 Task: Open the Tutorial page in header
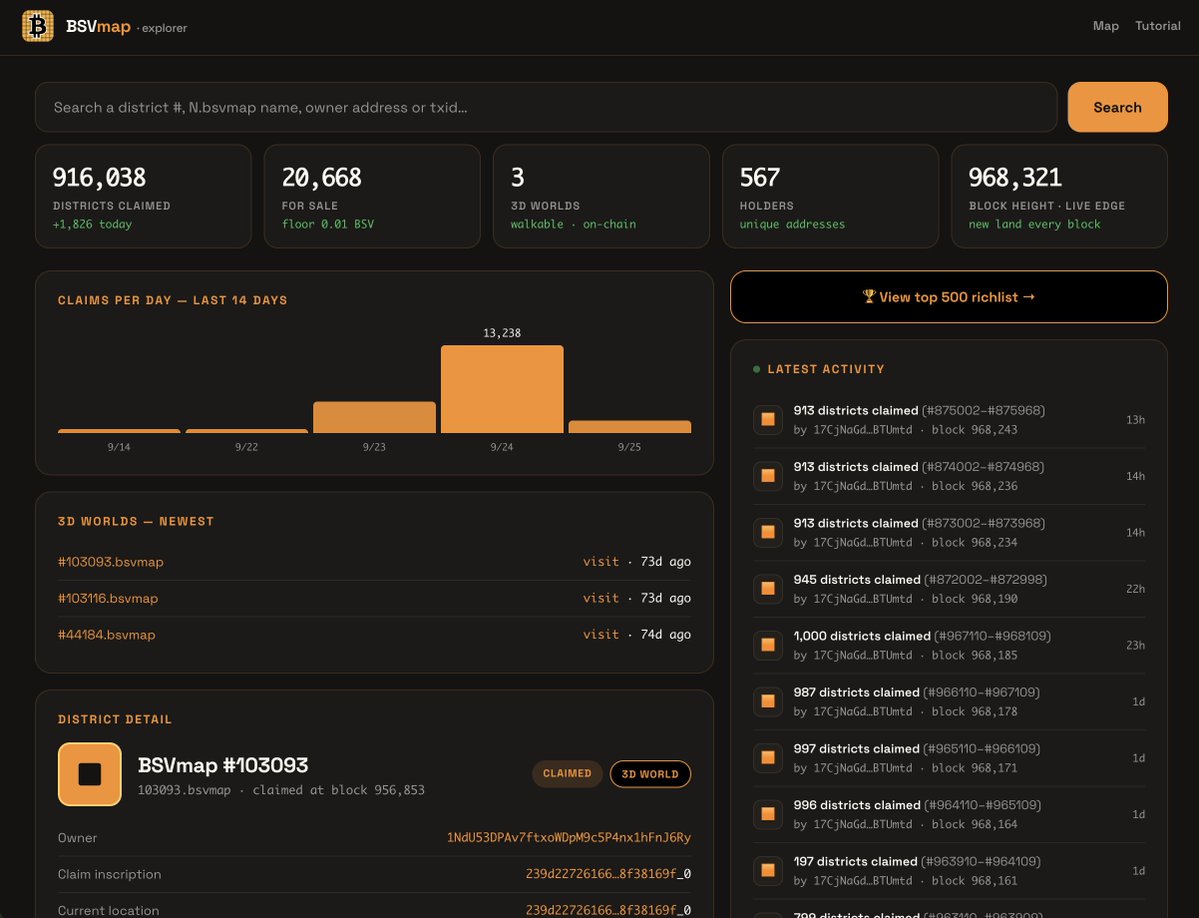[1157, 26]
